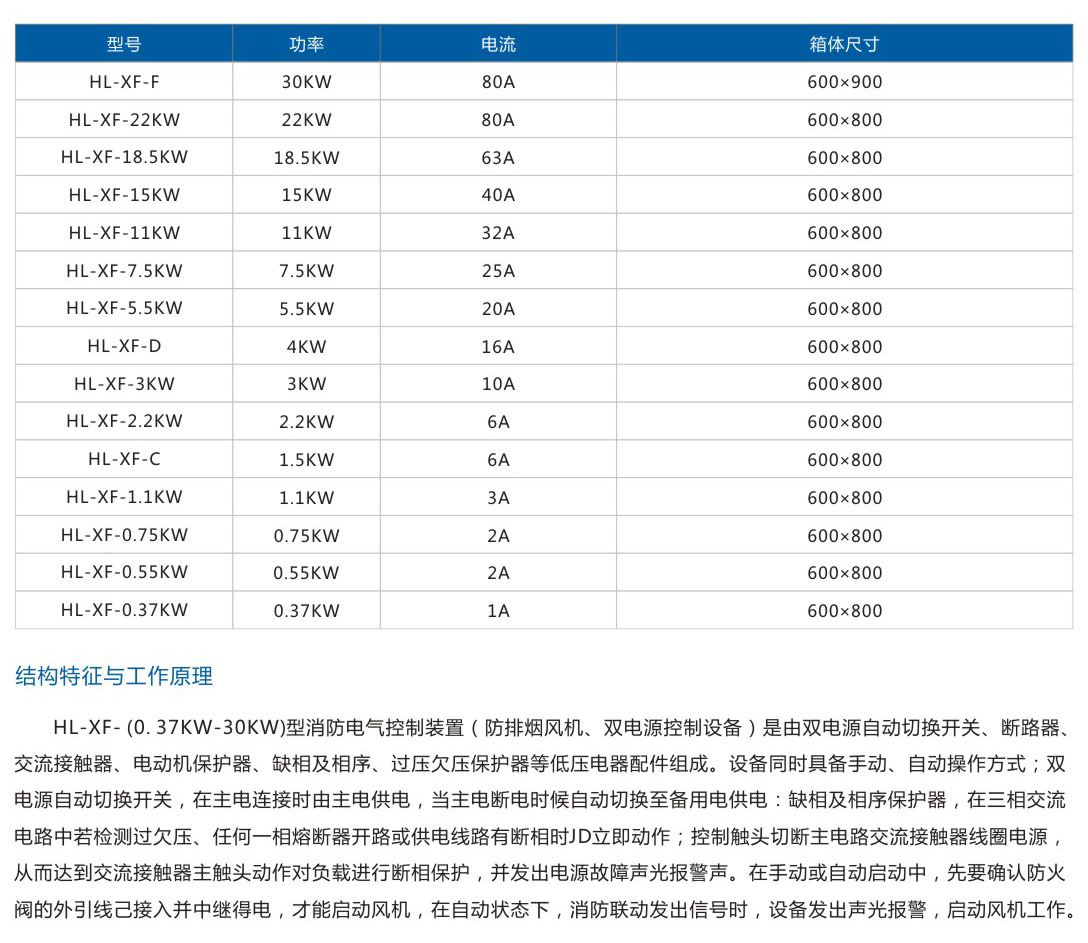Click the 15KW power cell
Viewport: 1088px width, 943px height.
click(x=306, y=195)
